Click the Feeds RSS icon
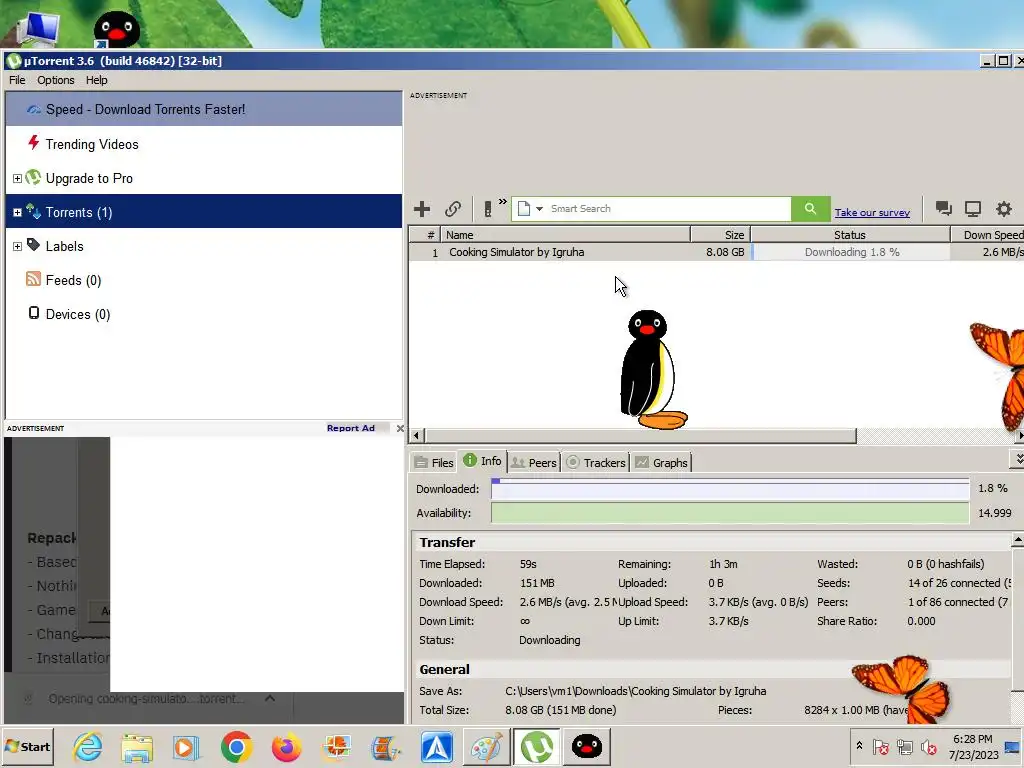The image size is (1024, 768). (x=33, y=279)
